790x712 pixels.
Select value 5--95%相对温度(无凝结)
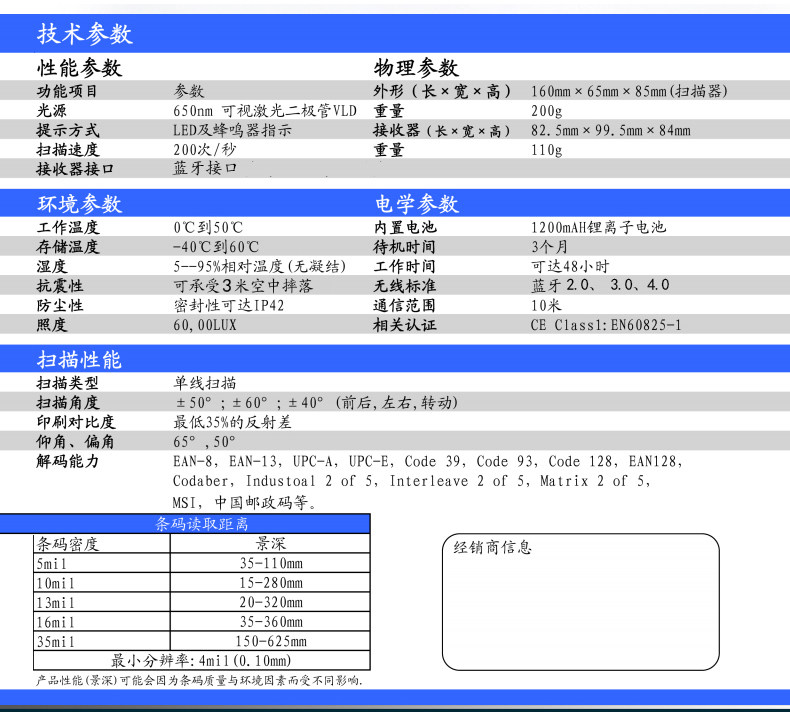point(259,266)
